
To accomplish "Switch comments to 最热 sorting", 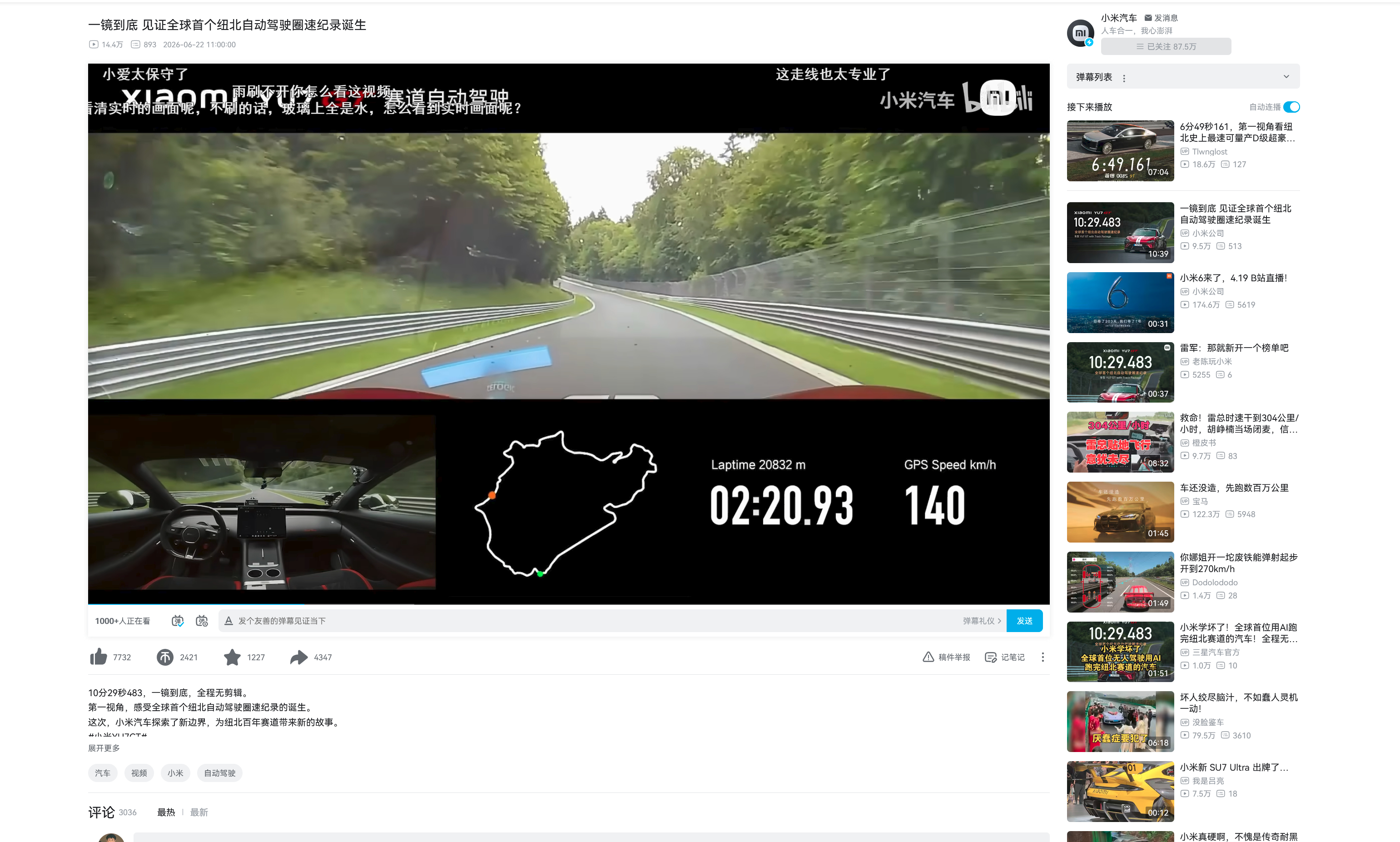I will pos(166,812).
